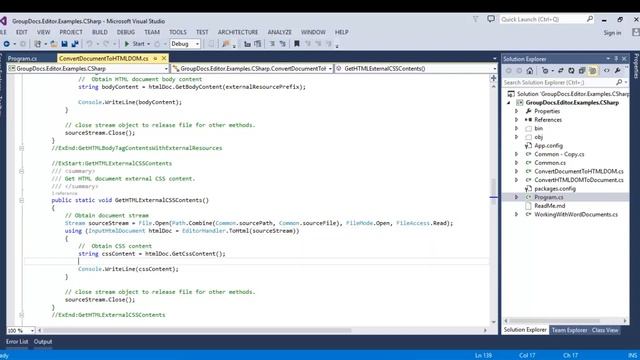Uncomment the selected lines icon
The image size is (640, 360).
pyautogui.click(x=282, y=44)
